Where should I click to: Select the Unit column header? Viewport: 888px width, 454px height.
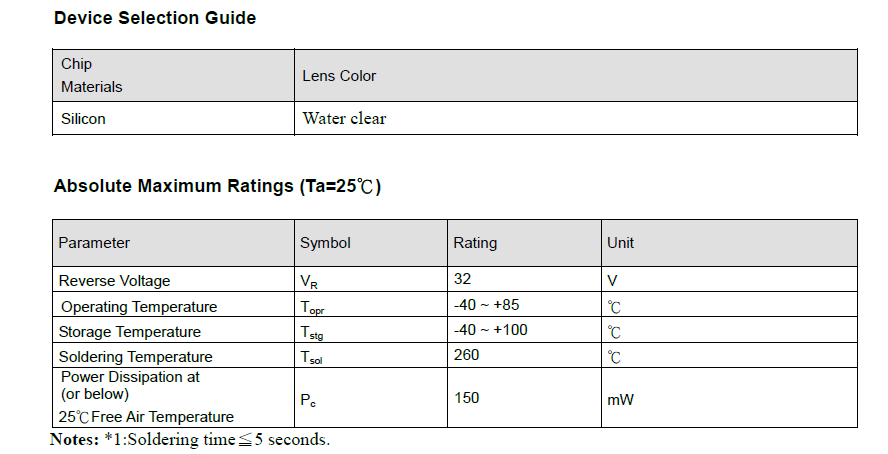620,243
